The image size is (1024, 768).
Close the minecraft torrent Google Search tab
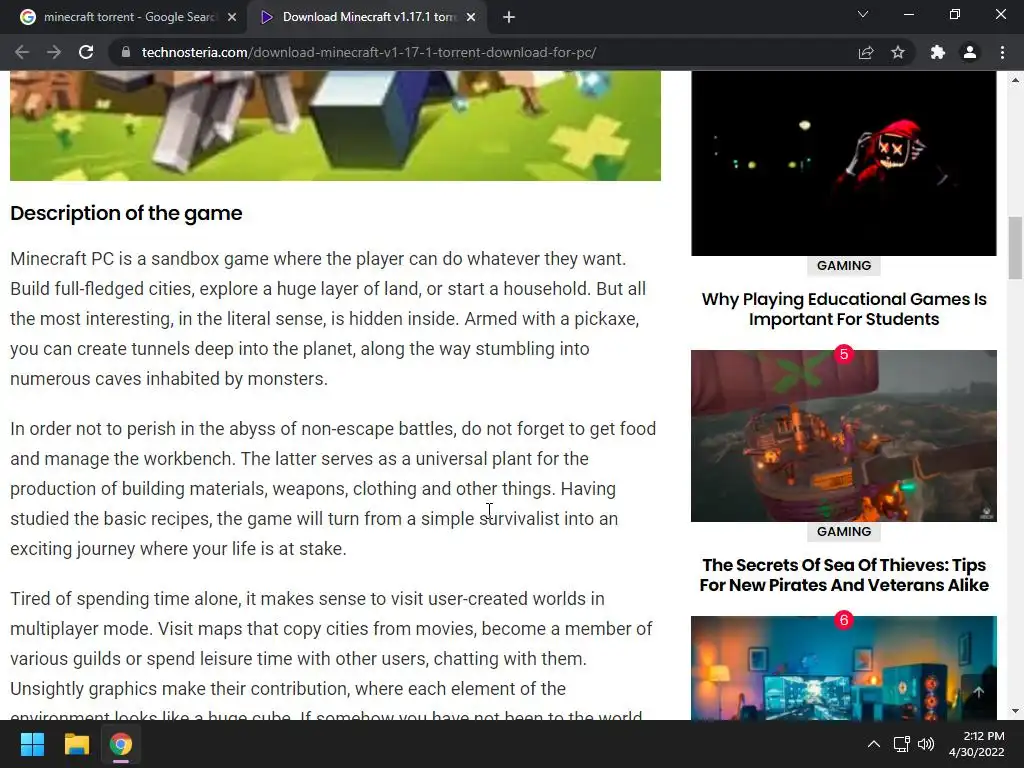(232, 17)
